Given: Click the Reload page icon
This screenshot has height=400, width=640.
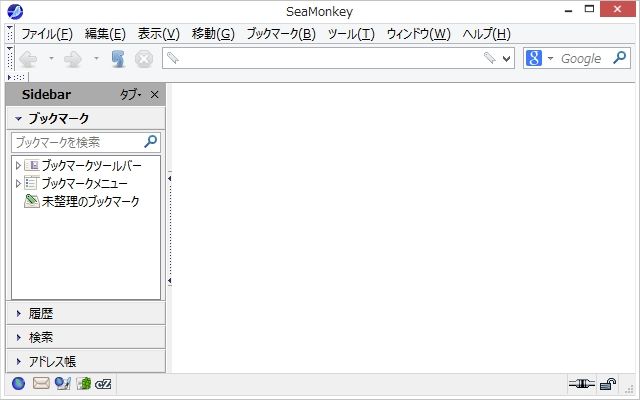Looking at the screenshot, I should (118, 59).
